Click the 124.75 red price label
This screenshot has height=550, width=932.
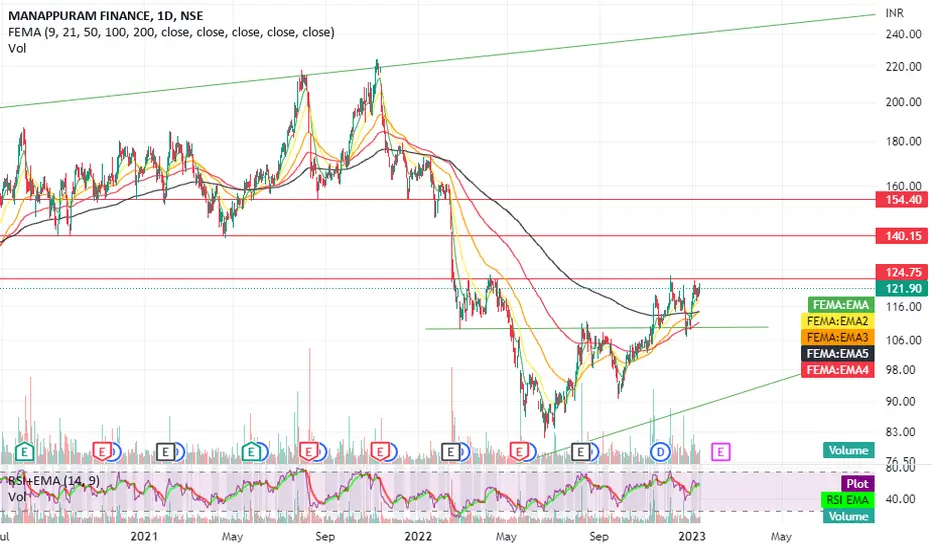click(902, 272)
